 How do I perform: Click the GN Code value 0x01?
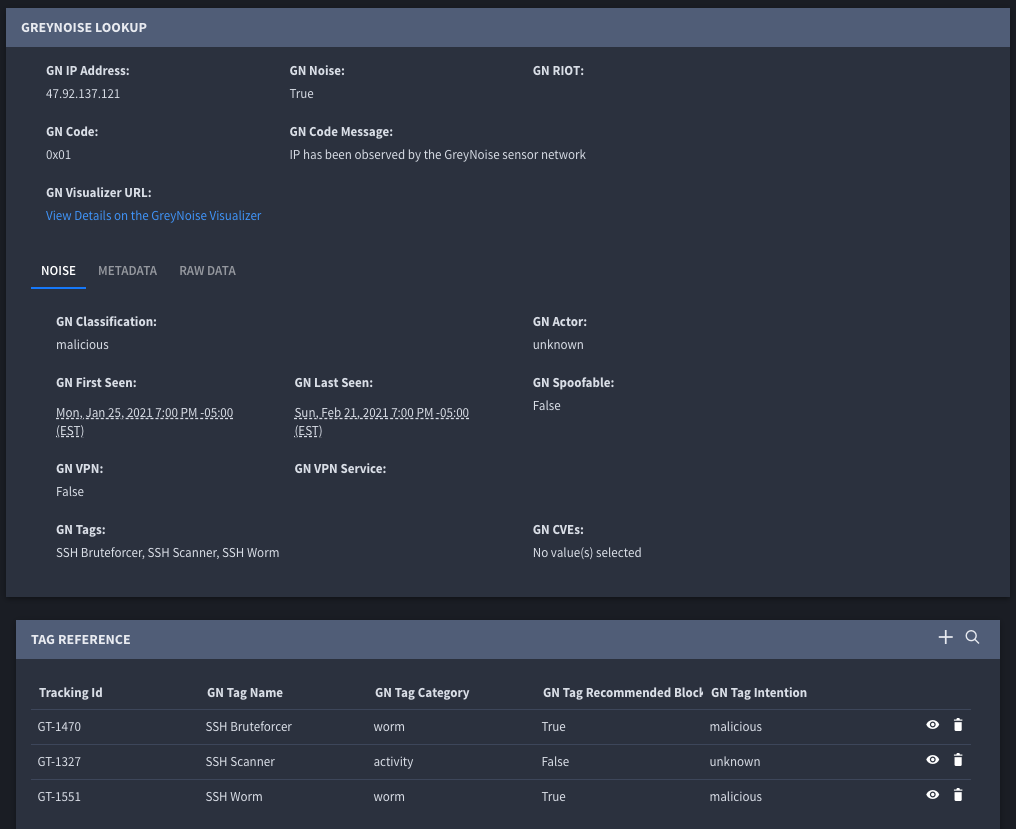(58, 155)
